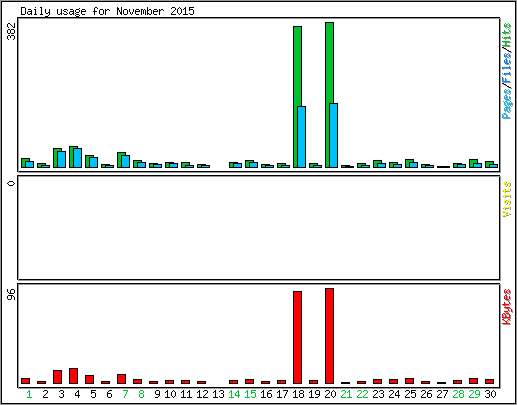
Task: Click the red 'KBytes' legend label
Action: click(x=507, y=307)
